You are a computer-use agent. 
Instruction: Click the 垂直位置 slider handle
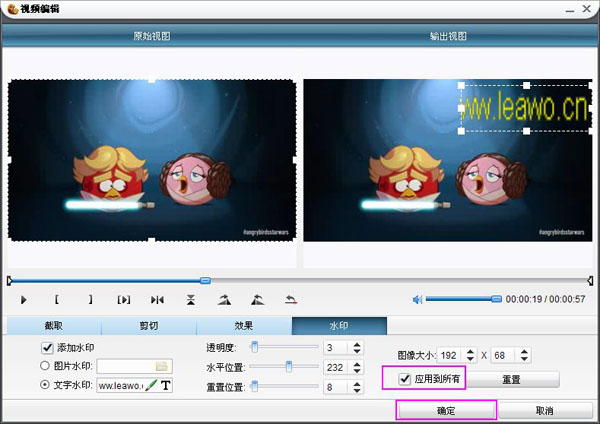pos(254,386)
